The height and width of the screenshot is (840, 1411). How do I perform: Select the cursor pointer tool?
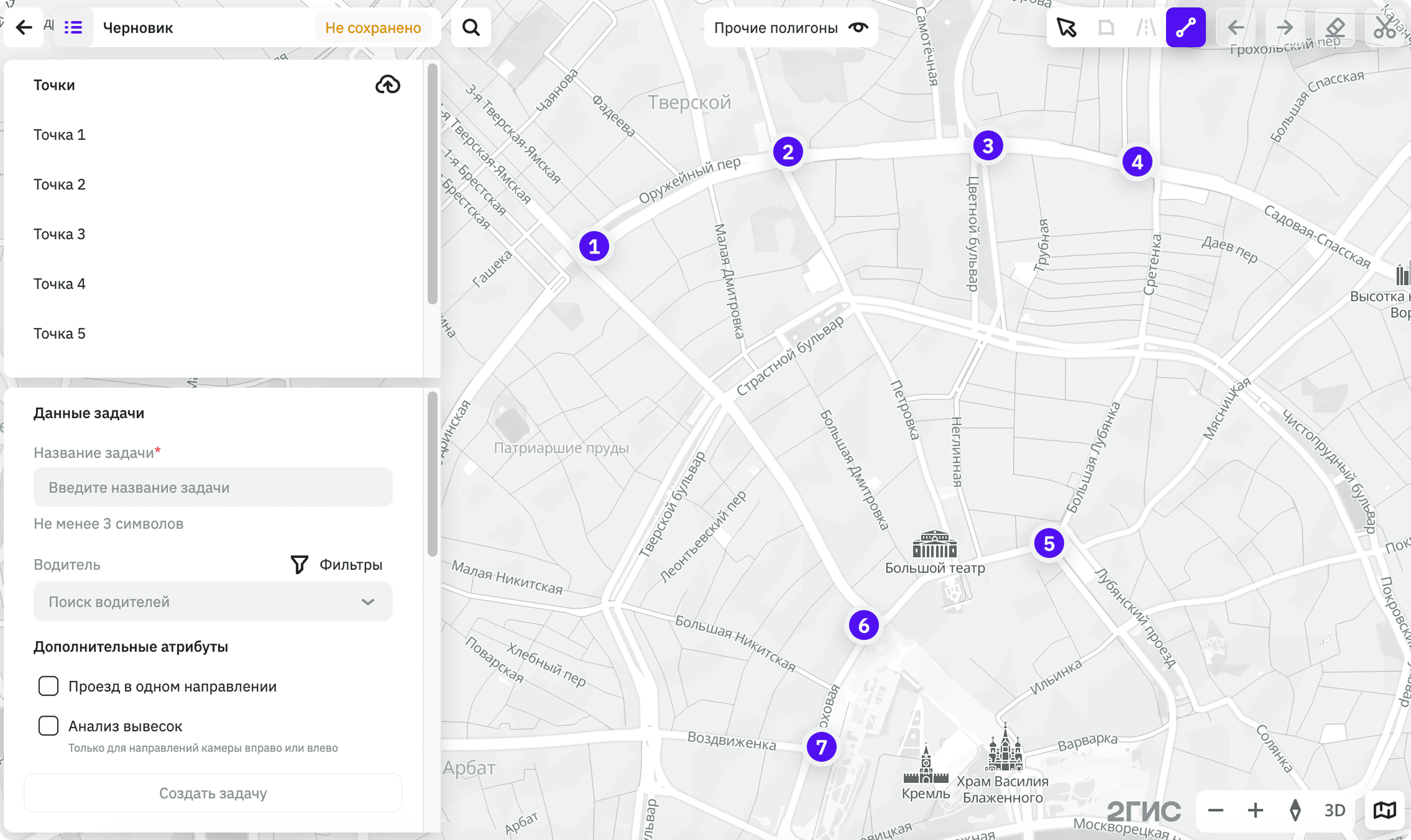coord(1067,27)
